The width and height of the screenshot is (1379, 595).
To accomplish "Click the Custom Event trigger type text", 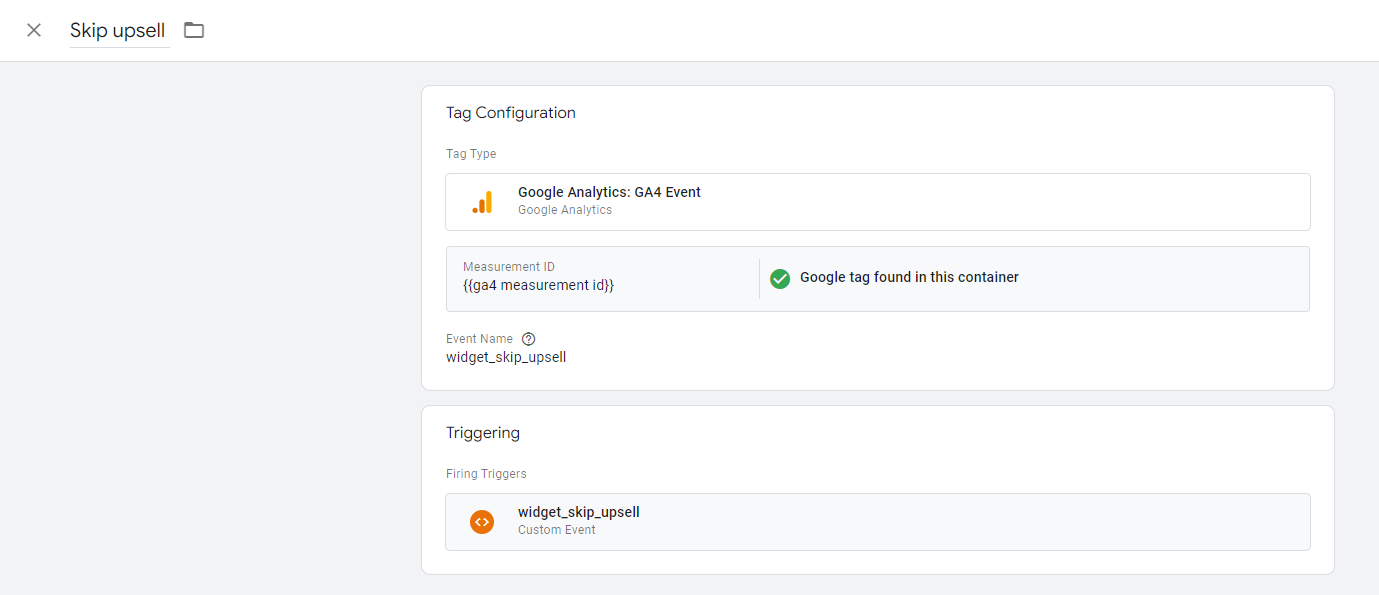I will tap(557, 530).
